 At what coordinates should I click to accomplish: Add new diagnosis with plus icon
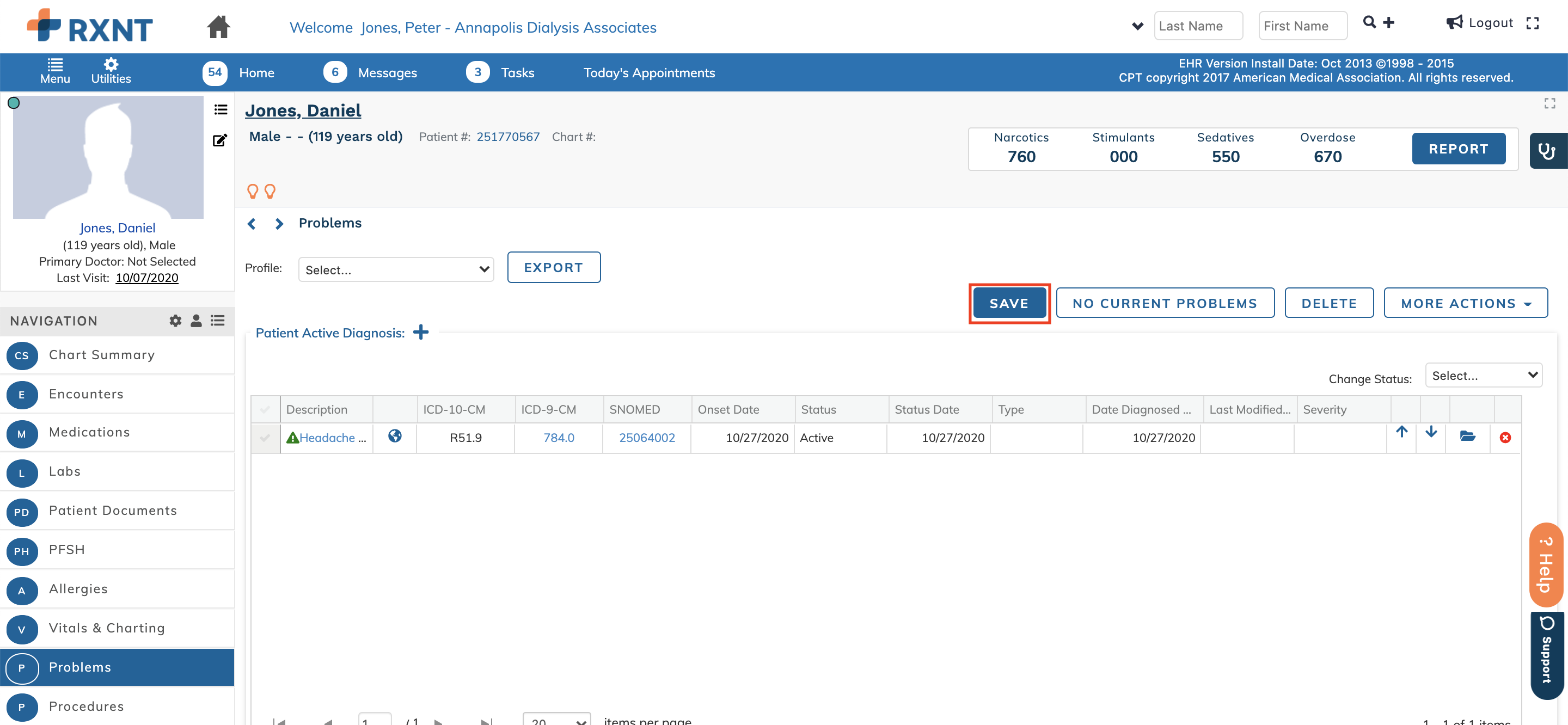tap(421, 332)
